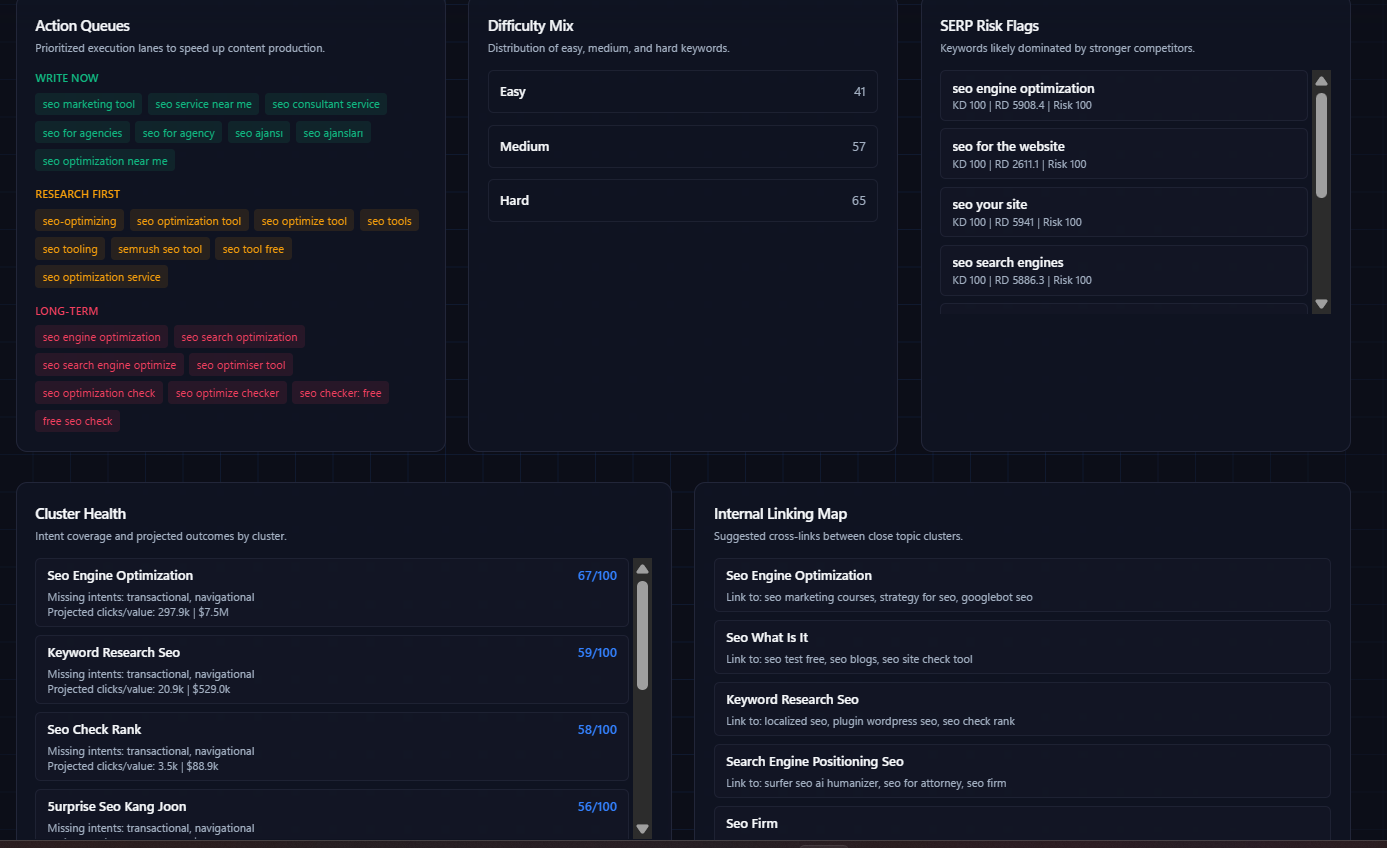The width and height of the screenshot is (1387, 848).
Task: Click the 'Action Queues' panel heading
Action: pyautogui.click(x=82, y=26)
